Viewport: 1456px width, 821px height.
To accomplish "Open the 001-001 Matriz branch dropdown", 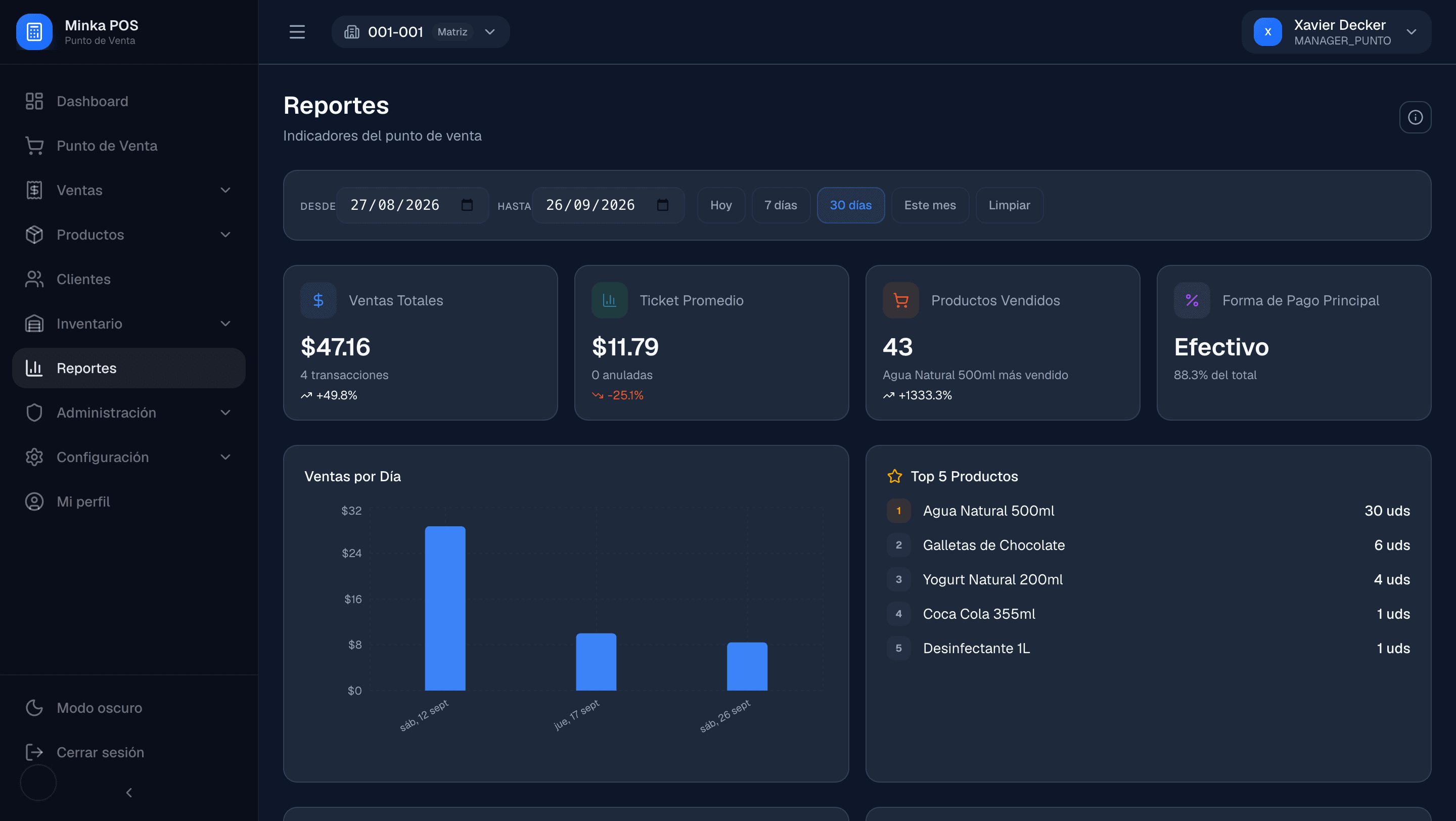I will pos(421,32).
